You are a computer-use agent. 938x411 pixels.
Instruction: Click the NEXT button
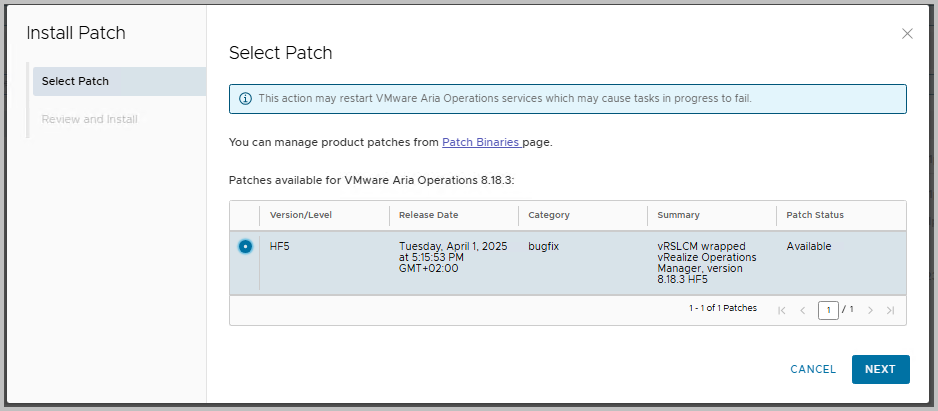point(881,369)
